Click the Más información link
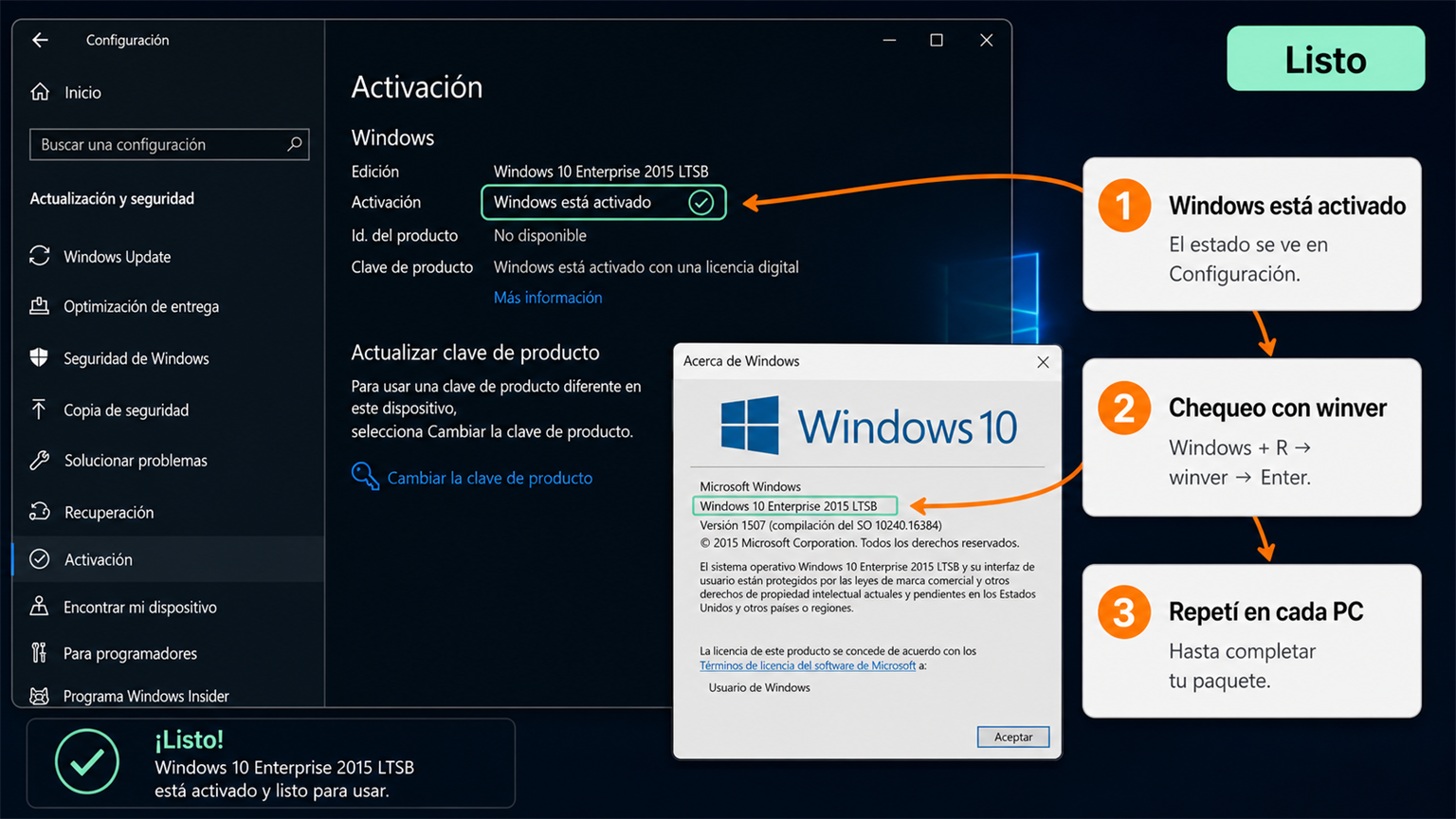Screen dimensions: 1456x819 tap(548, 298)
